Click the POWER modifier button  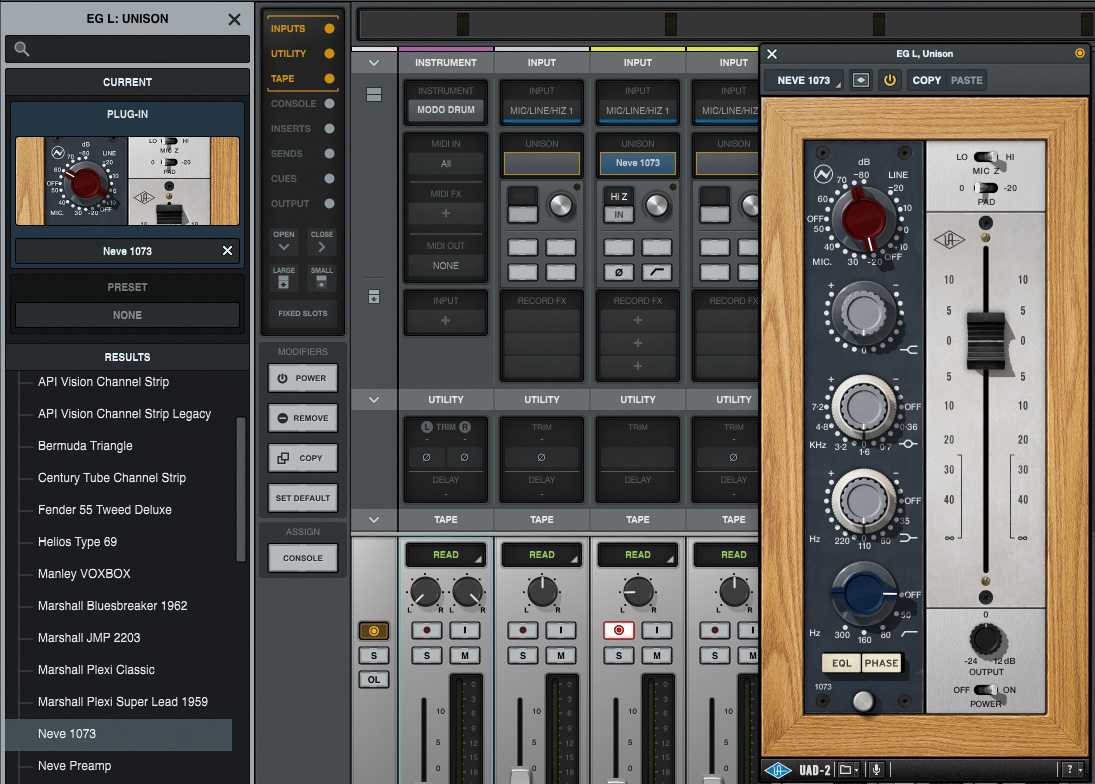(x=302, y=378)
